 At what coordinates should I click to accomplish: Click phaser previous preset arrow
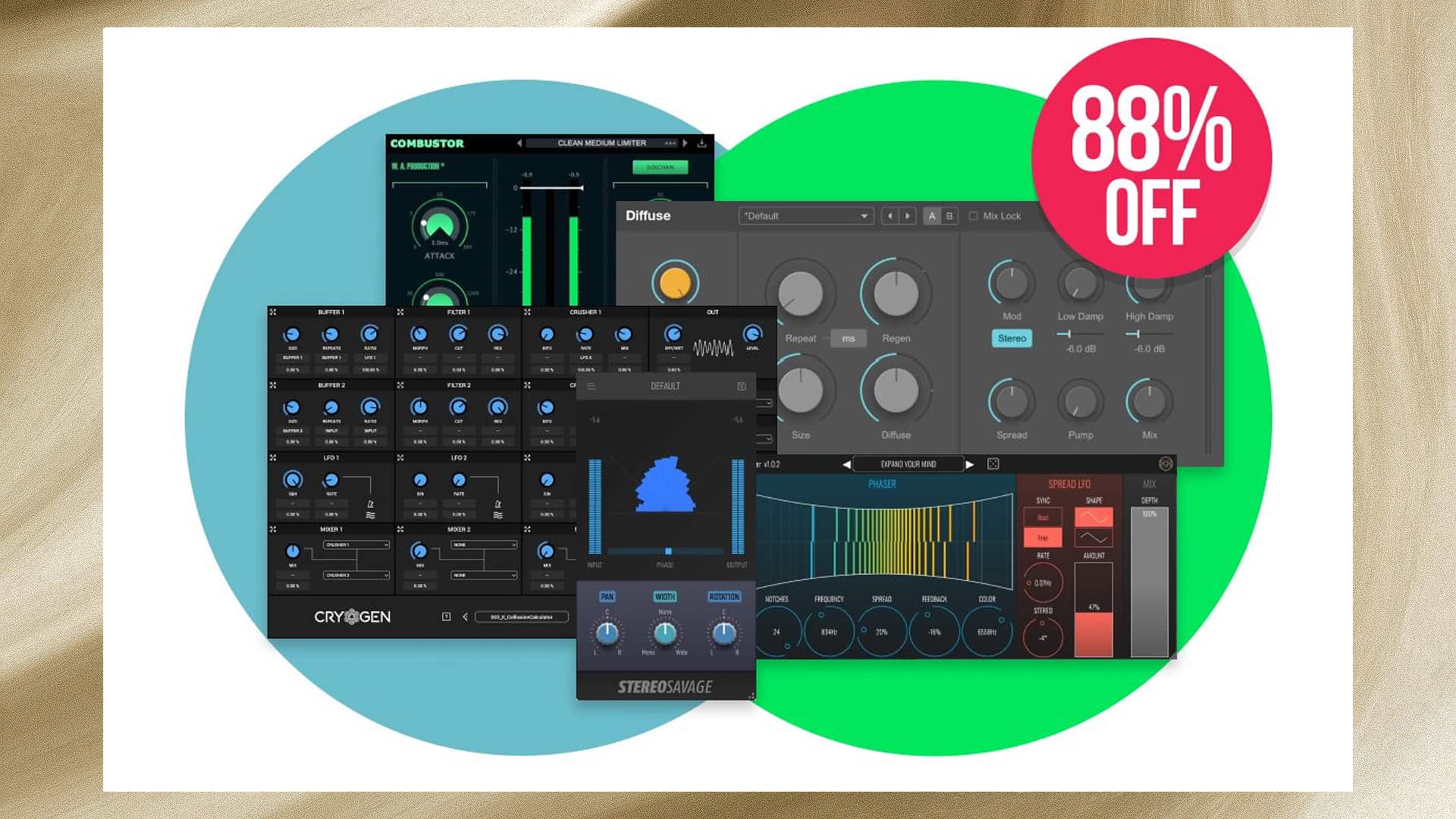click(846, 464)
